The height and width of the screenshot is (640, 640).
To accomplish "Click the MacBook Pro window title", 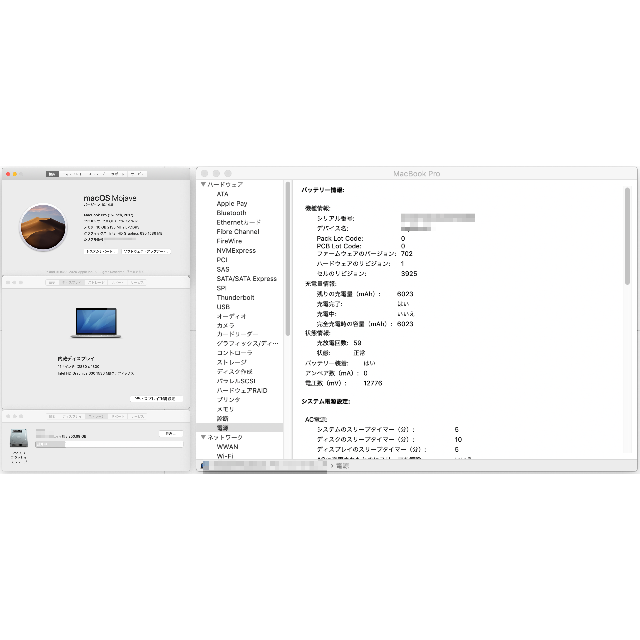I will click(417, 173).
